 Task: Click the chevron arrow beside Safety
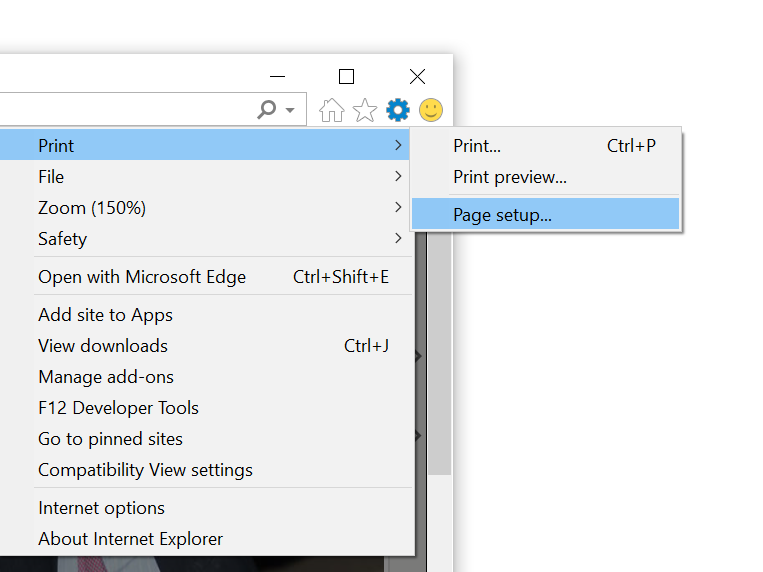pyautogui.click(x=399, y=239)
